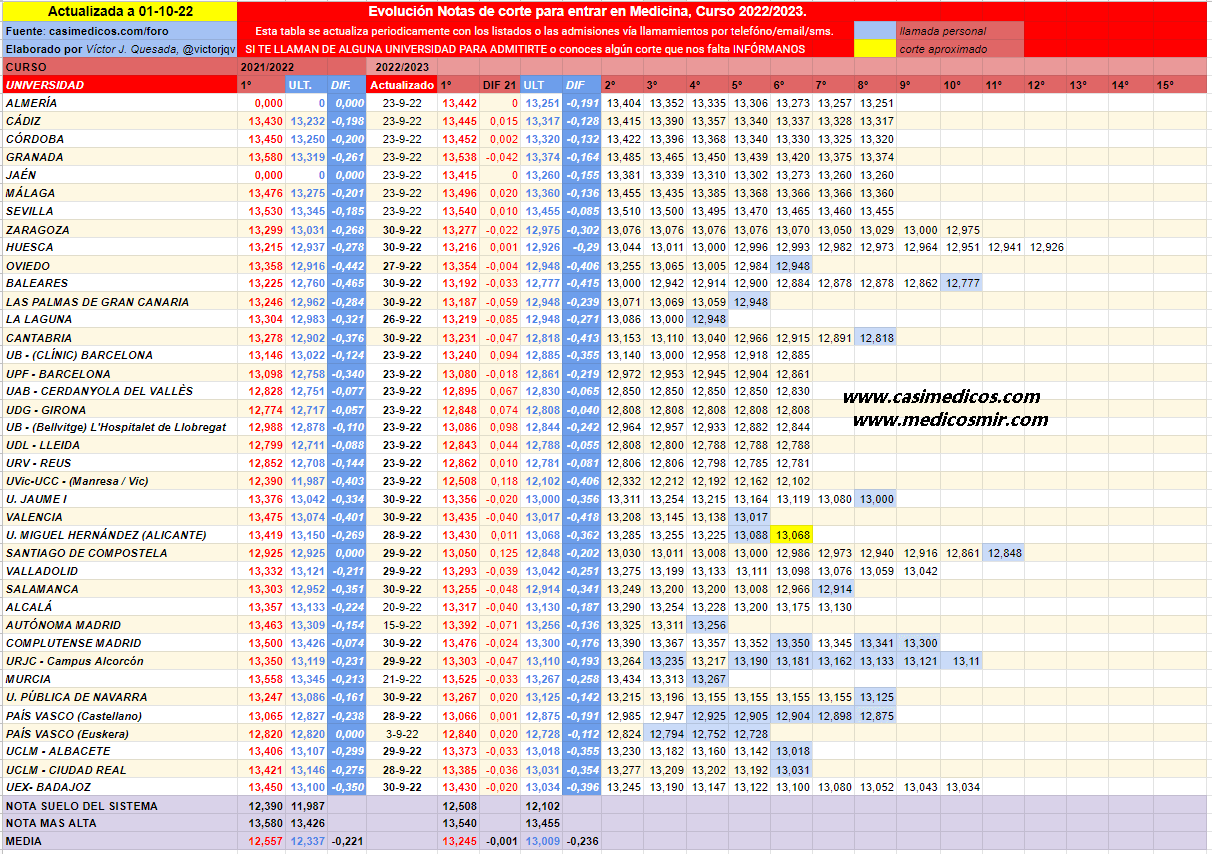Click UVic-UCC's DIF 21 value '0,118'
This screenshot has width=1212, height=854.
499,481
